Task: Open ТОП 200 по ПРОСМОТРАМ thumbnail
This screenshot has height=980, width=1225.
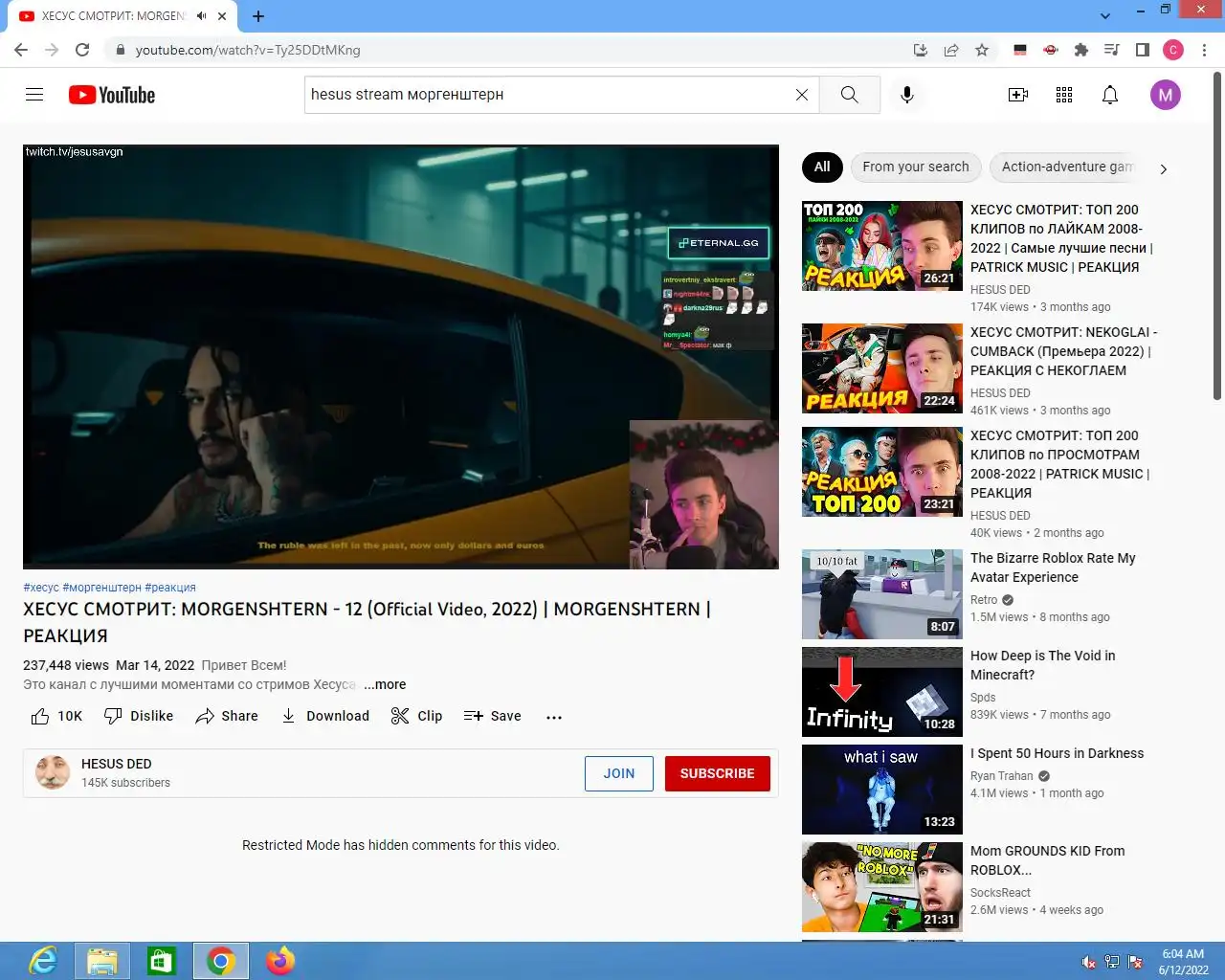Action: 882,472
